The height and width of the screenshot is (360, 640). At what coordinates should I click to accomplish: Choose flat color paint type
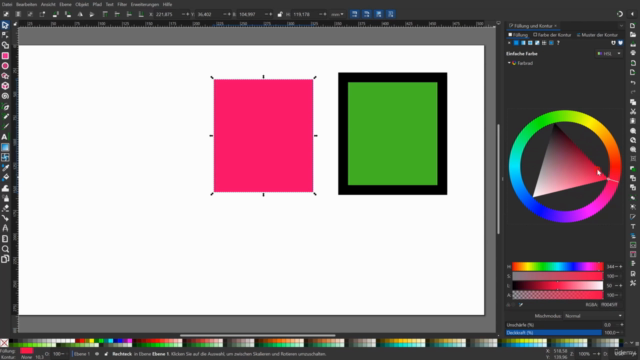tap(516, 43)
